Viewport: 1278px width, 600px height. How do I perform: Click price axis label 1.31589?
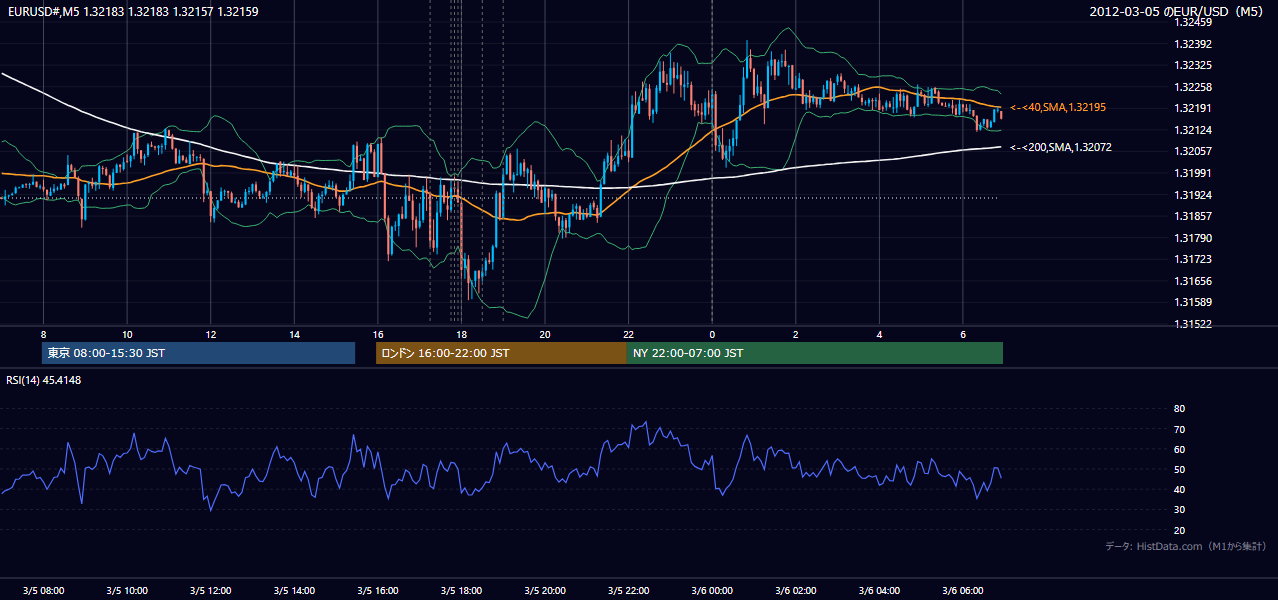coord(1193,302)
